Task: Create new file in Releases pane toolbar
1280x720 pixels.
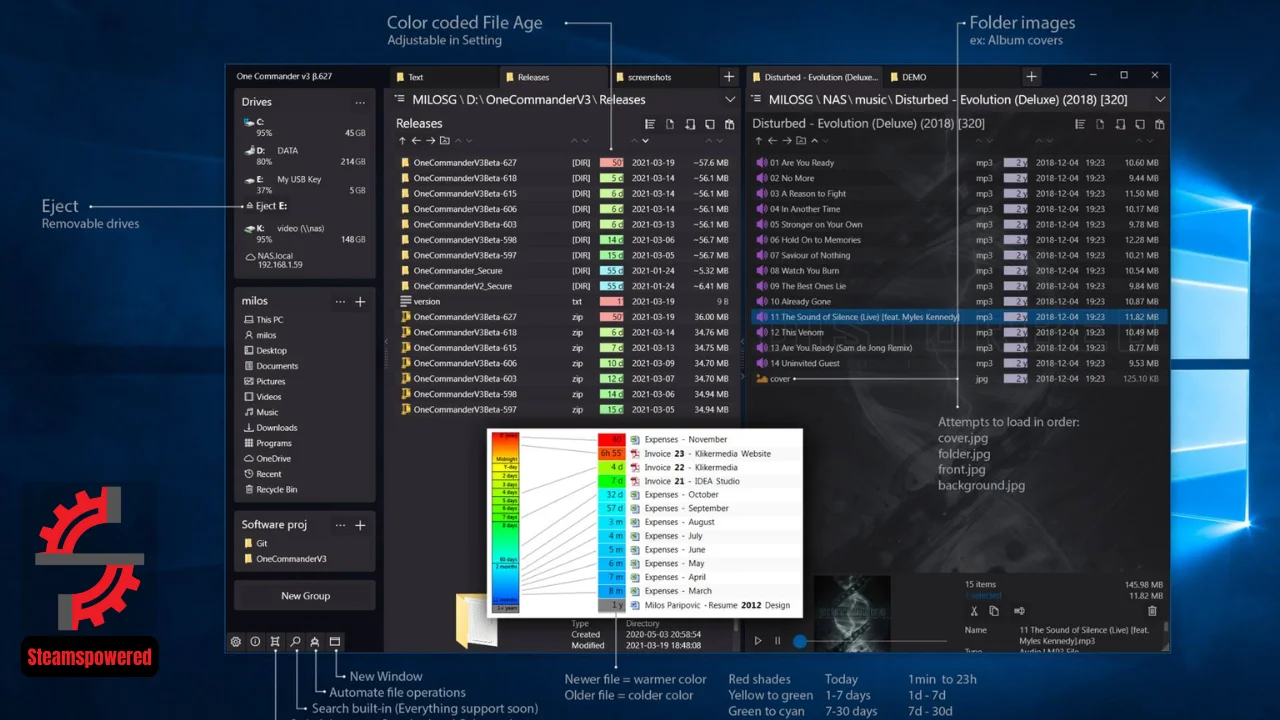Action: (670, 124)
